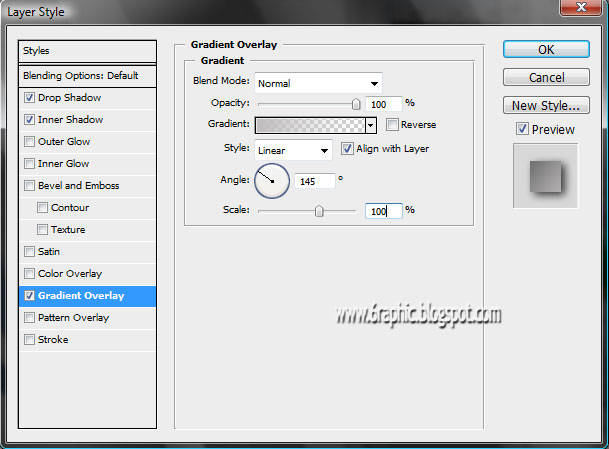The image size is (609, 449).
Task: Select the Color Overlay label
Action: (70, 273)
